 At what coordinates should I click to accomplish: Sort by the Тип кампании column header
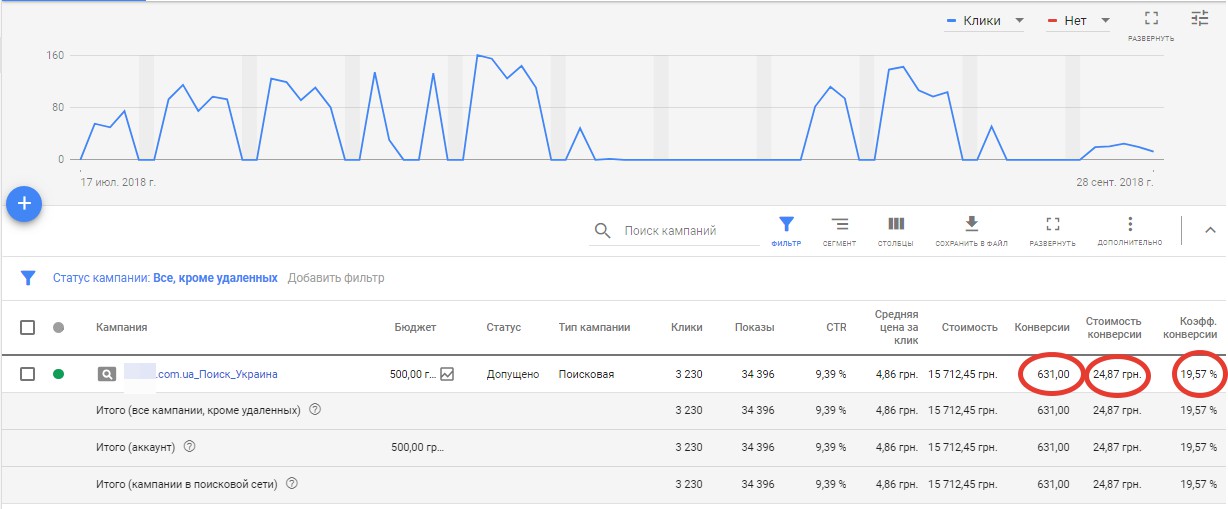[x=595, y=327]
